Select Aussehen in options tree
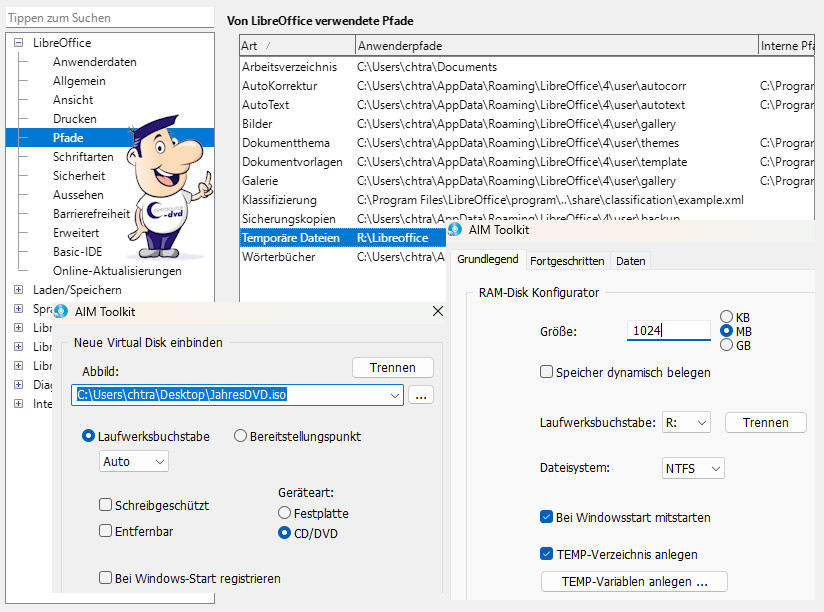This screenshot has height=612, width=824. (x=78, y=195)
